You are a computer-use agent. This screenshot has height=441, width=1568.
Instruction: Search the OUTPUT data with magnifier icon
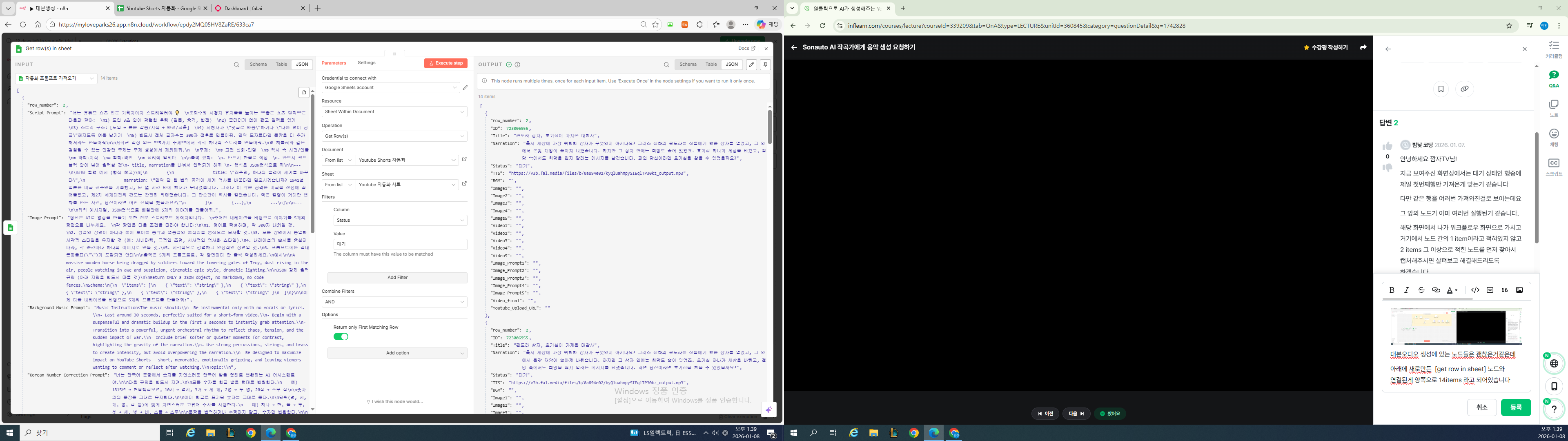[666, 65]
